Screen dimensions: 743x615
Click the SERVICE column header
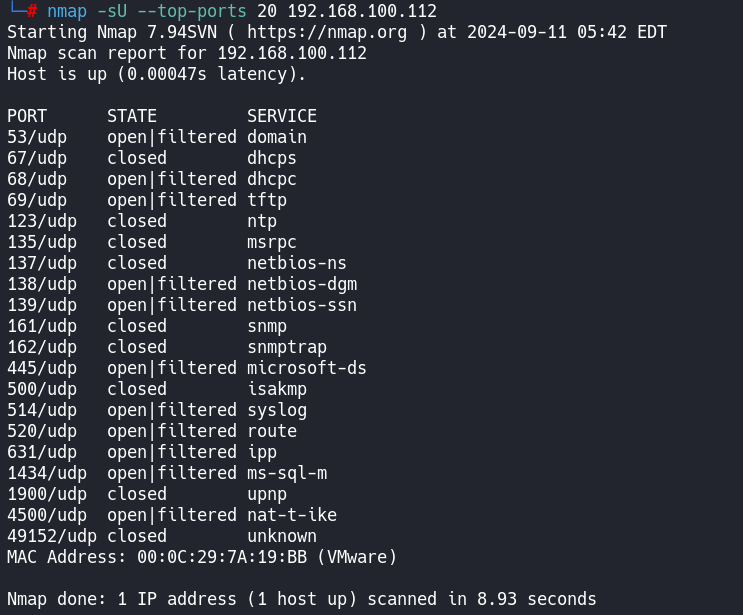point(282,116)
